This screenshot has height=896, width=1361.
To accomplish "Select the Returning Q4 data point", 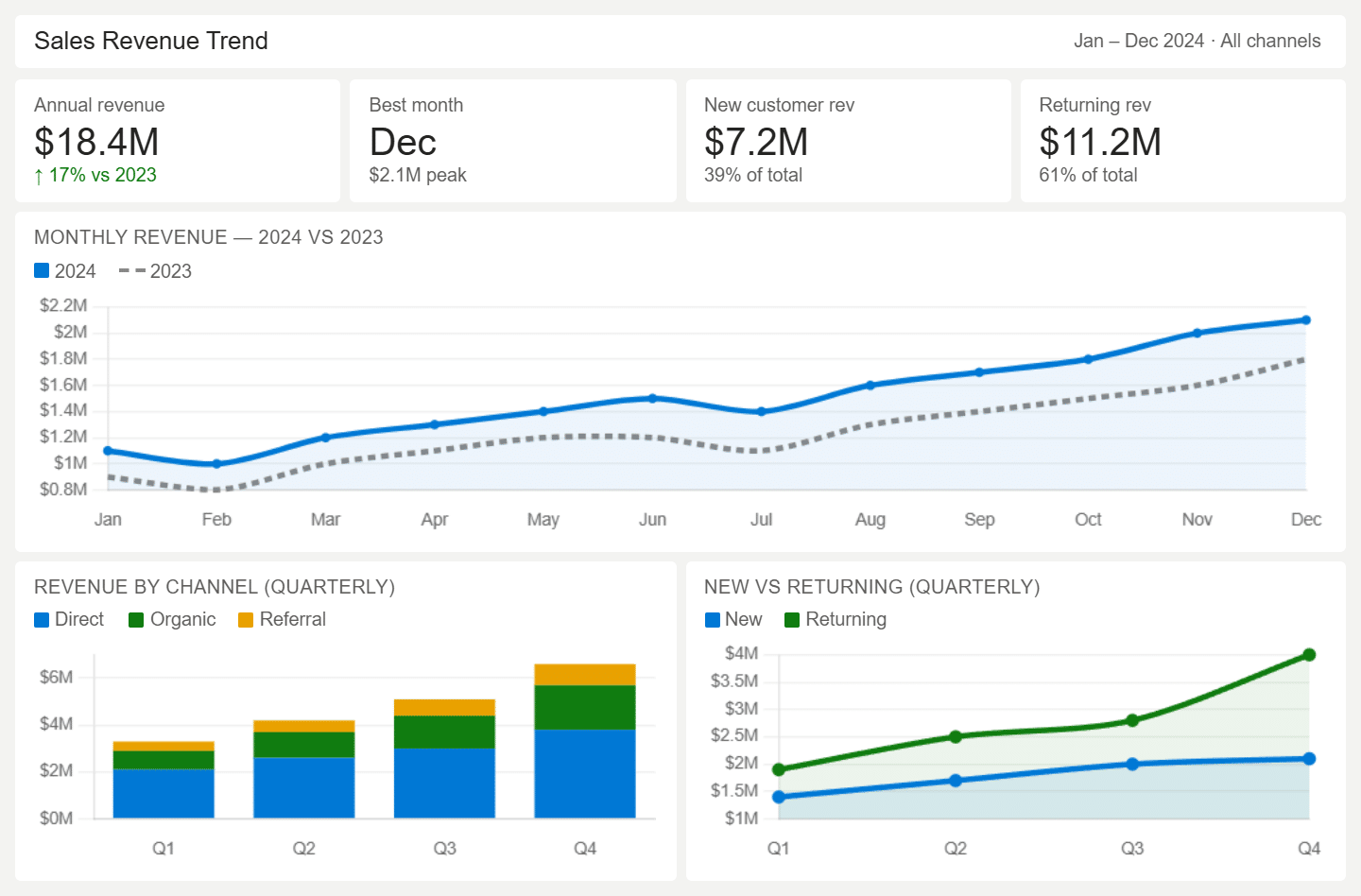I will 1309,655.
